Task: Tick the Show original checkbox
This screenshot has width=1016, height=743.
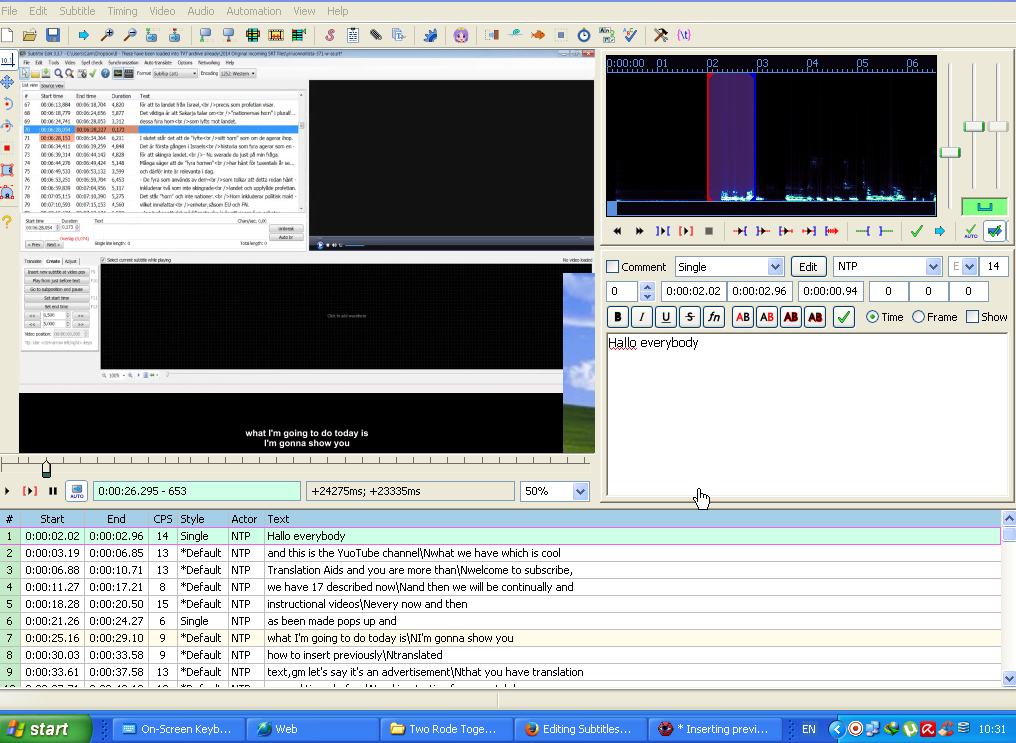Action: coord(972,317)
